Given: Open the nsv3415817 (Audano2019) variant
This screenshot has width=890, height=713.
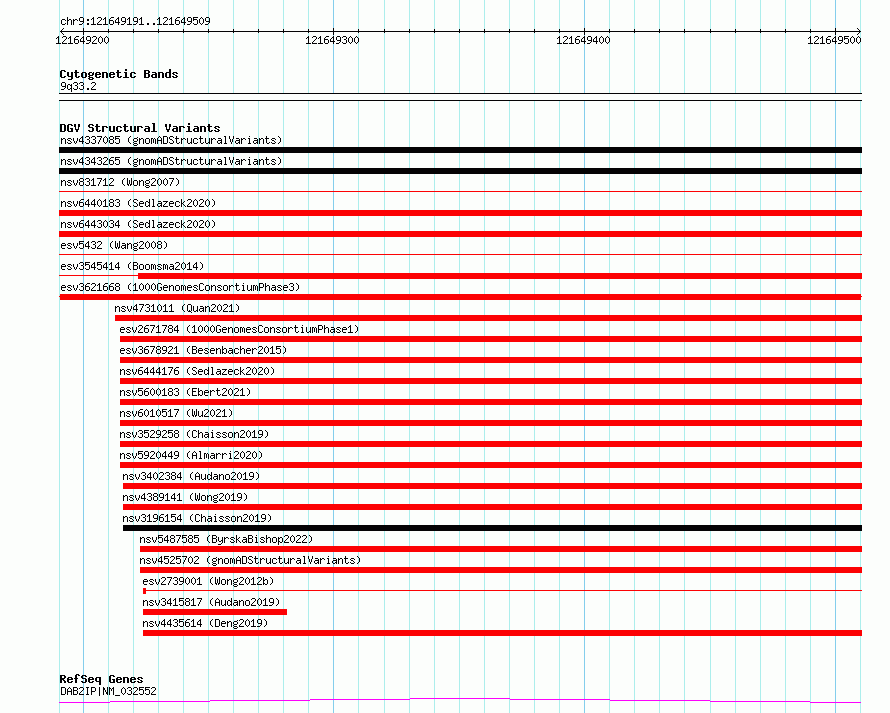Looking at the screenshot, I should pyautogui.click(x=211, y=602).
